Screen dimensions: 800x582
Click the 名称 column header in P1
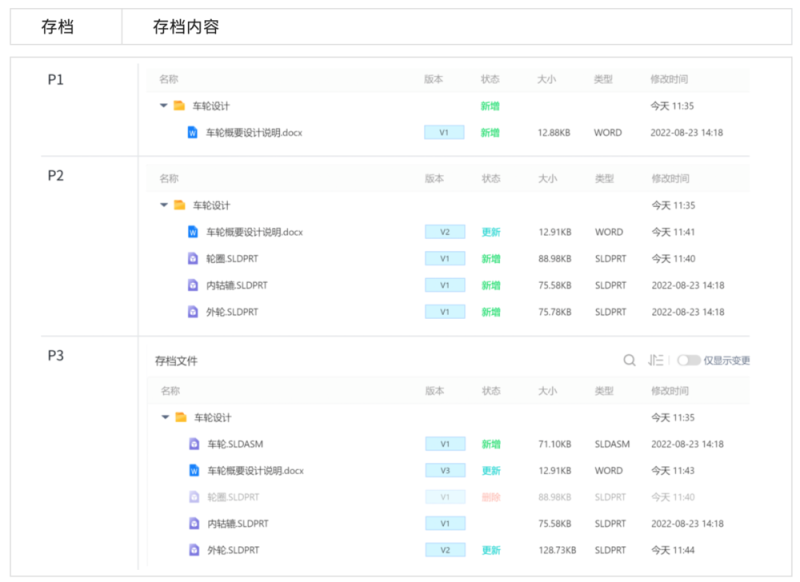169,79
